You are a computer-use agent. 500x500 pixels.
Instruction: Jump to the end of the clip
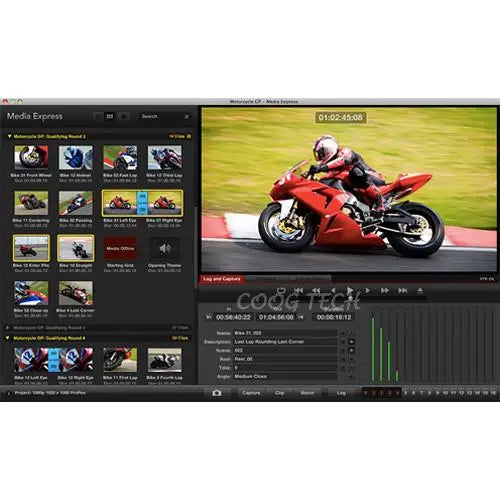coord(403,291)
